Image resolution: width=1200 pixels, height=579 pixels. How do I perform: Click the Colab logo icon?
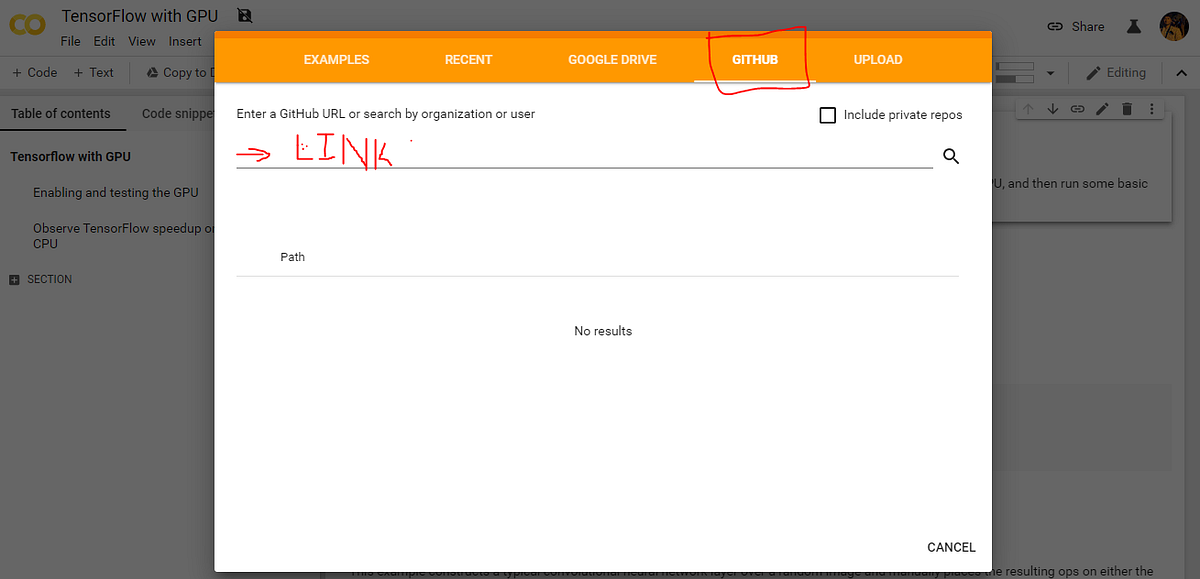(x=26, y=26)
